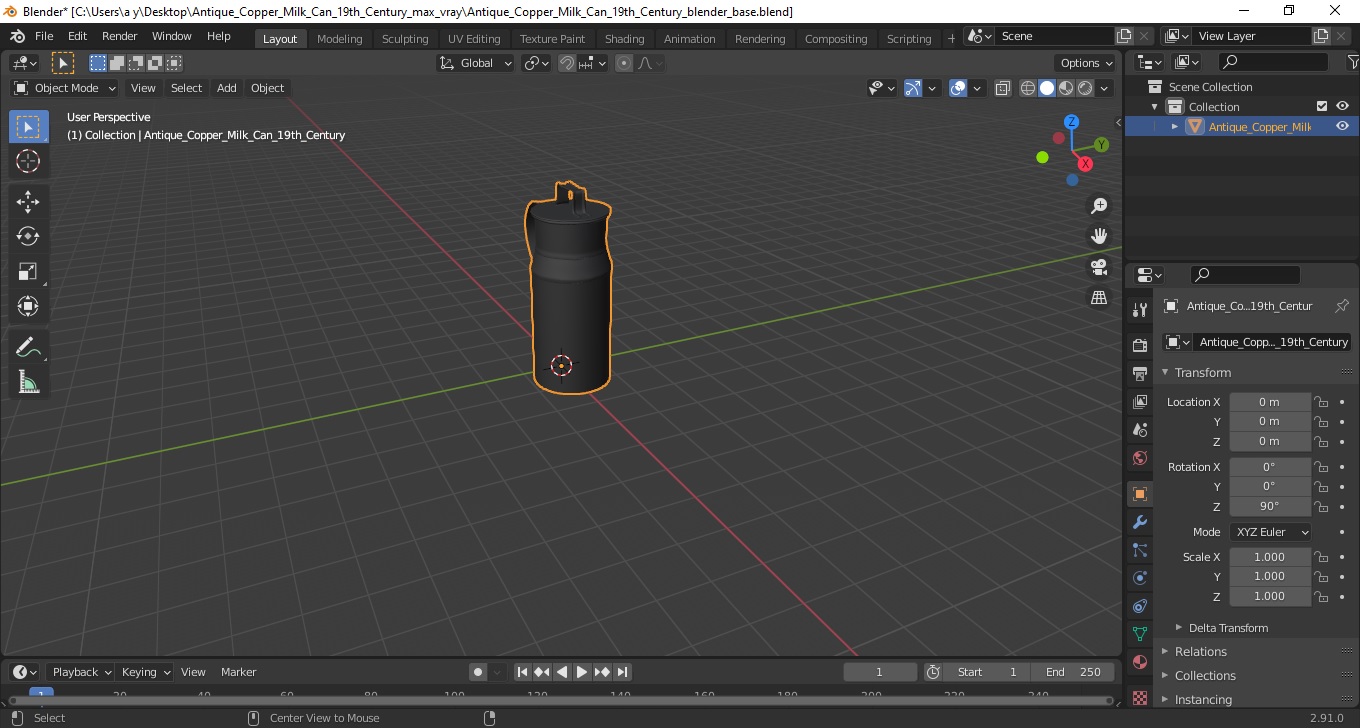Switch to the Modeling workspace tab
Viewport: 1360px width, 728px height.
pos(339,38)
